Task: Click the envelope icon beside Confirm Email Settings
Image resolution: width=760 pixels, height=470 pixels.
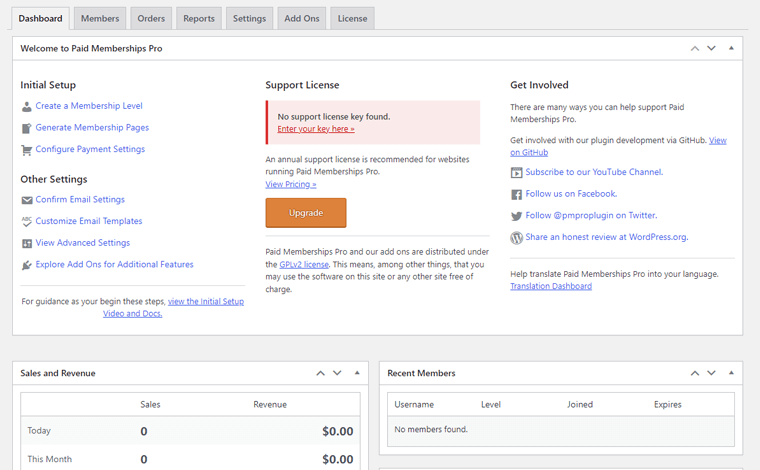Action: [27, 200]
